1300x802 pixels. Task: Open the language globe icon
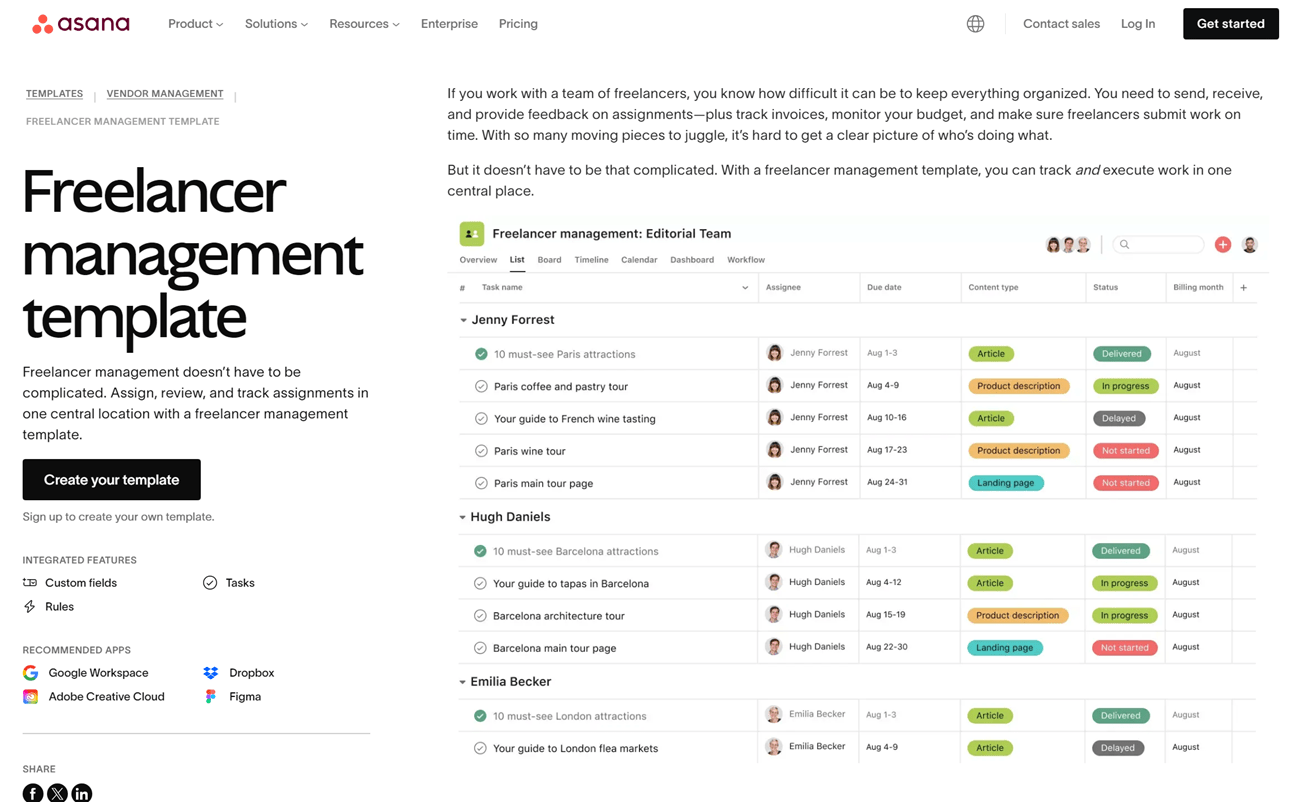coord(975,24)
